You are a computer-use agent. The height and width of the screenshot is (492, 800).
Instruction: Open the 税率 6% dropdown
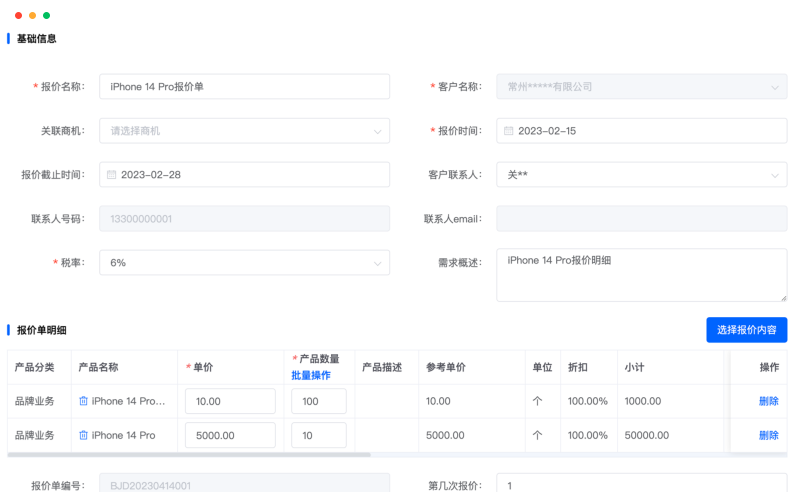pos(244,262)
